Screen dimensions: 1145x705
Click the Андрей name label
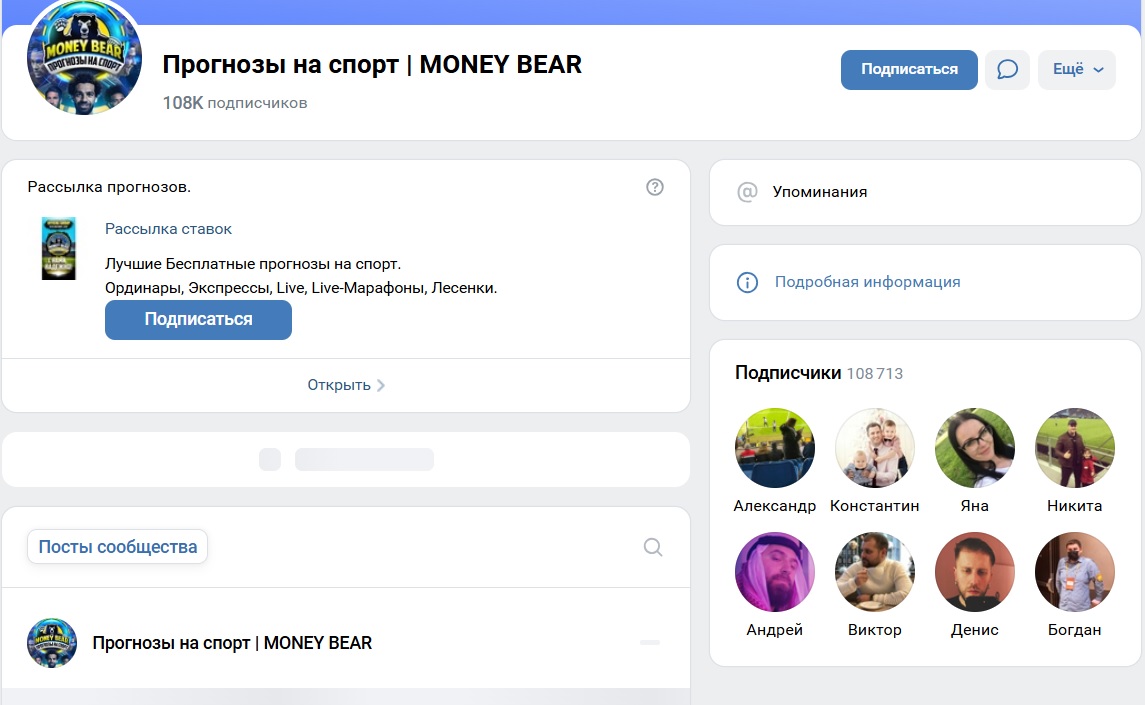[x=774, y=630]
